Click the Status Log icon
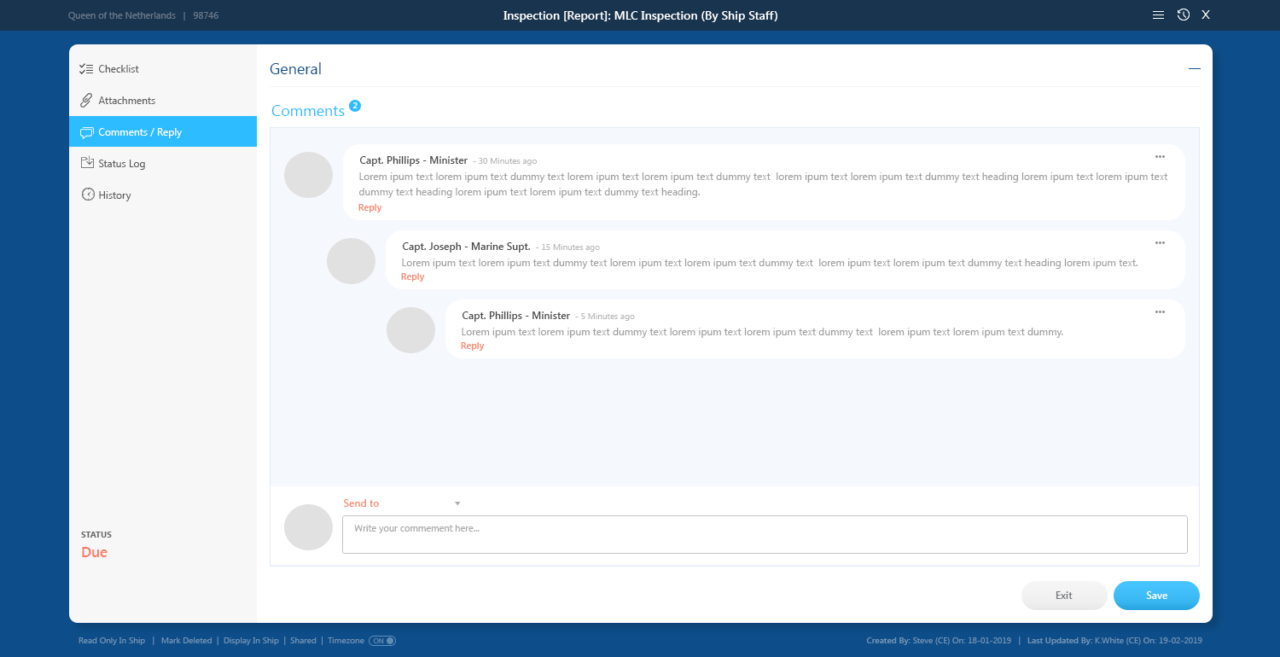This screenshot has width=1280, height=657. [x=87, y=164]
